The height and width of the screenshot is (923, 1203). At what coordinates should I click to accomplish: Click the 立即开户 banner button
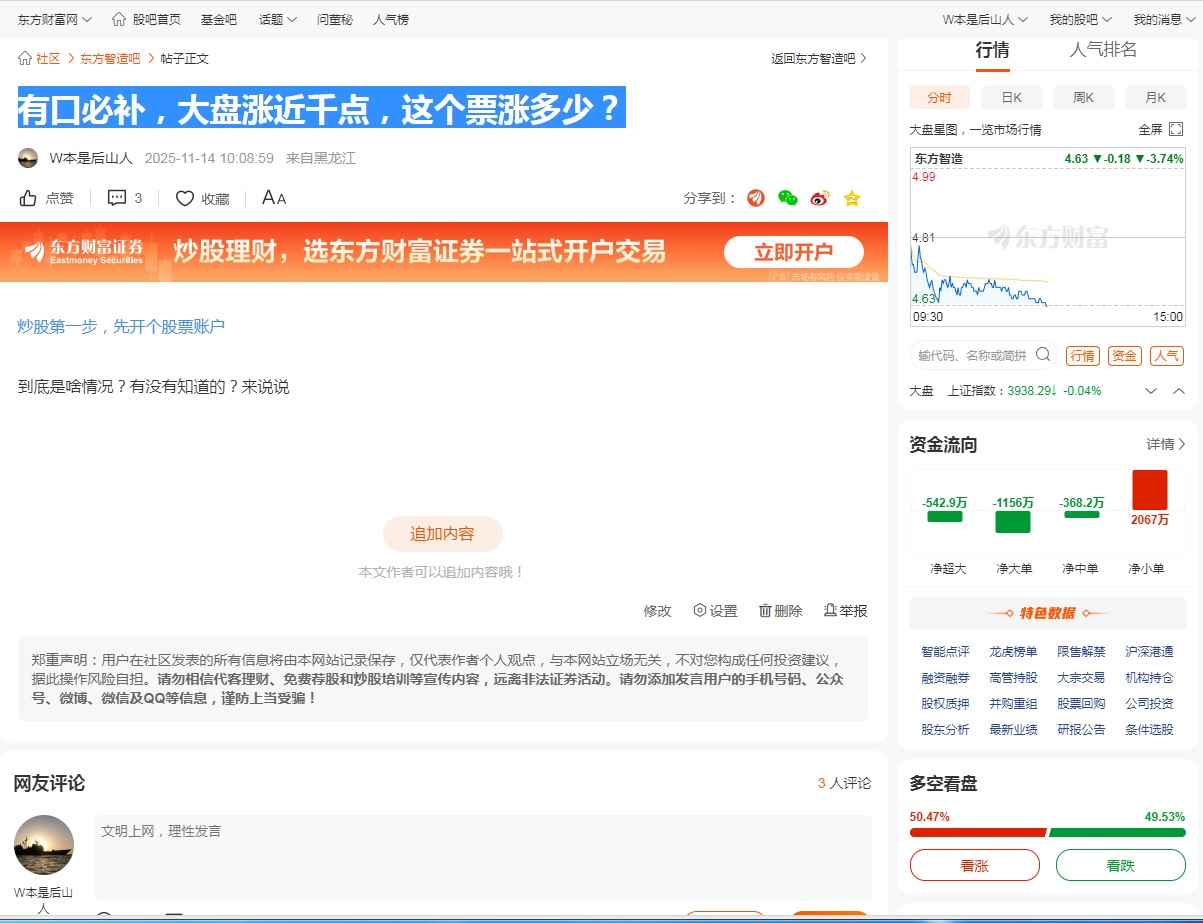[794, 251]
